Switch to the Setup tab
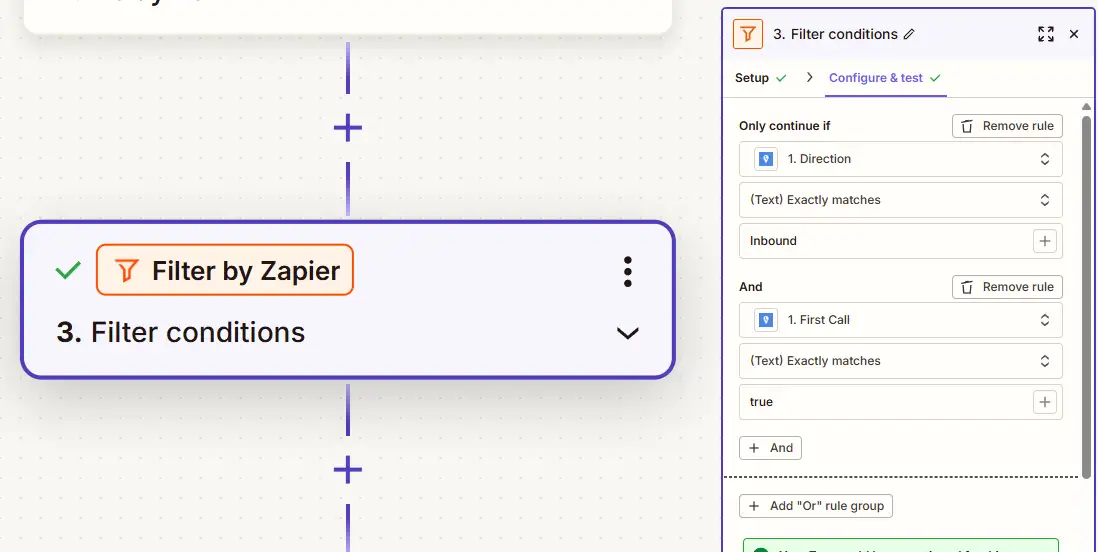 [x=760, y=78]
